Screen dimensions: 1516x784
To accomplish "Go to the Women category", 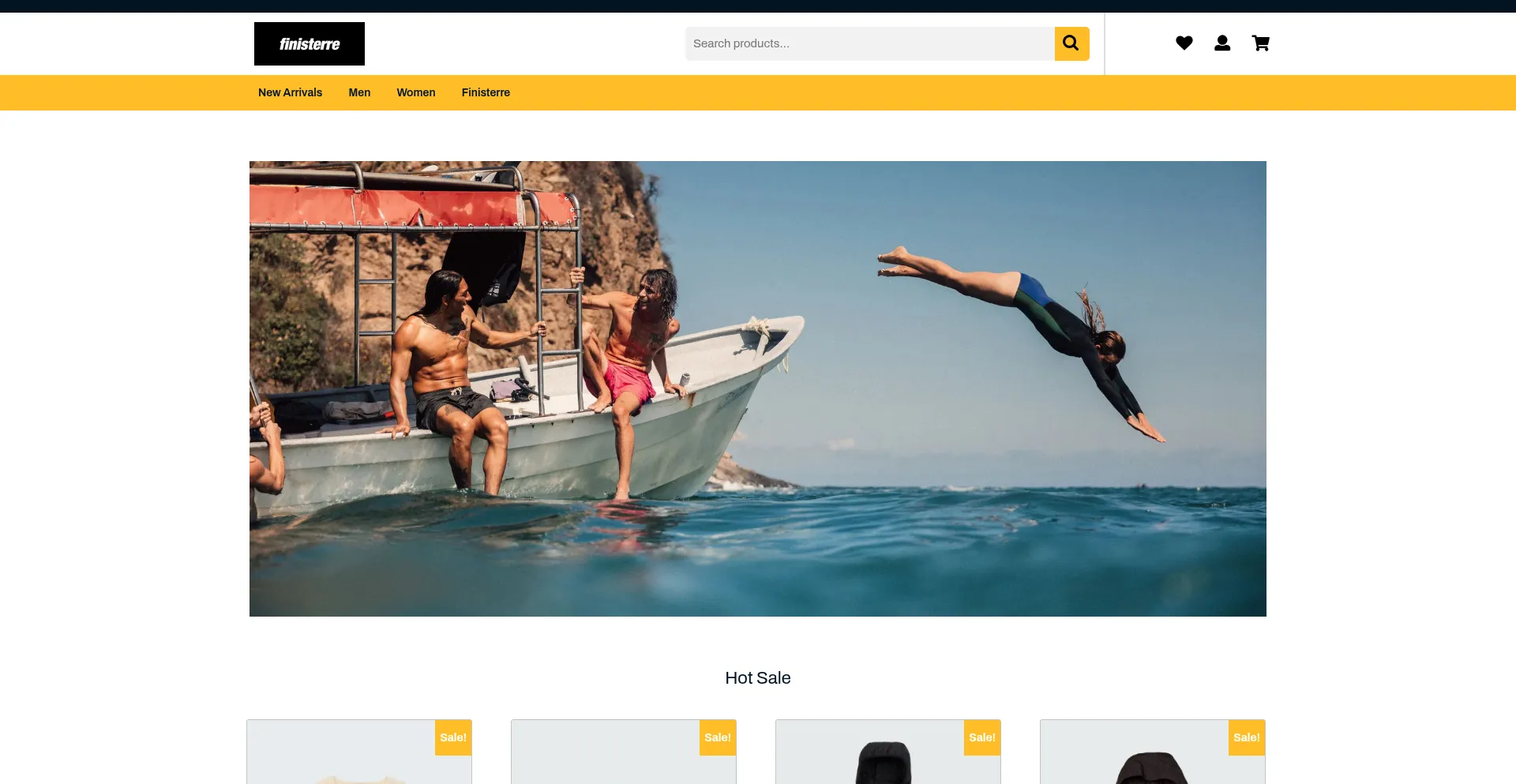I will 416,92.
